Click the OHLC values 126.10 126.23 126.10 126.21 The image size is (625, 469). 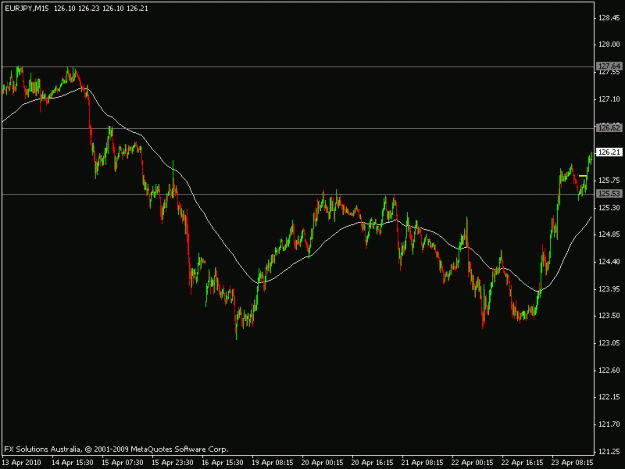101,8
